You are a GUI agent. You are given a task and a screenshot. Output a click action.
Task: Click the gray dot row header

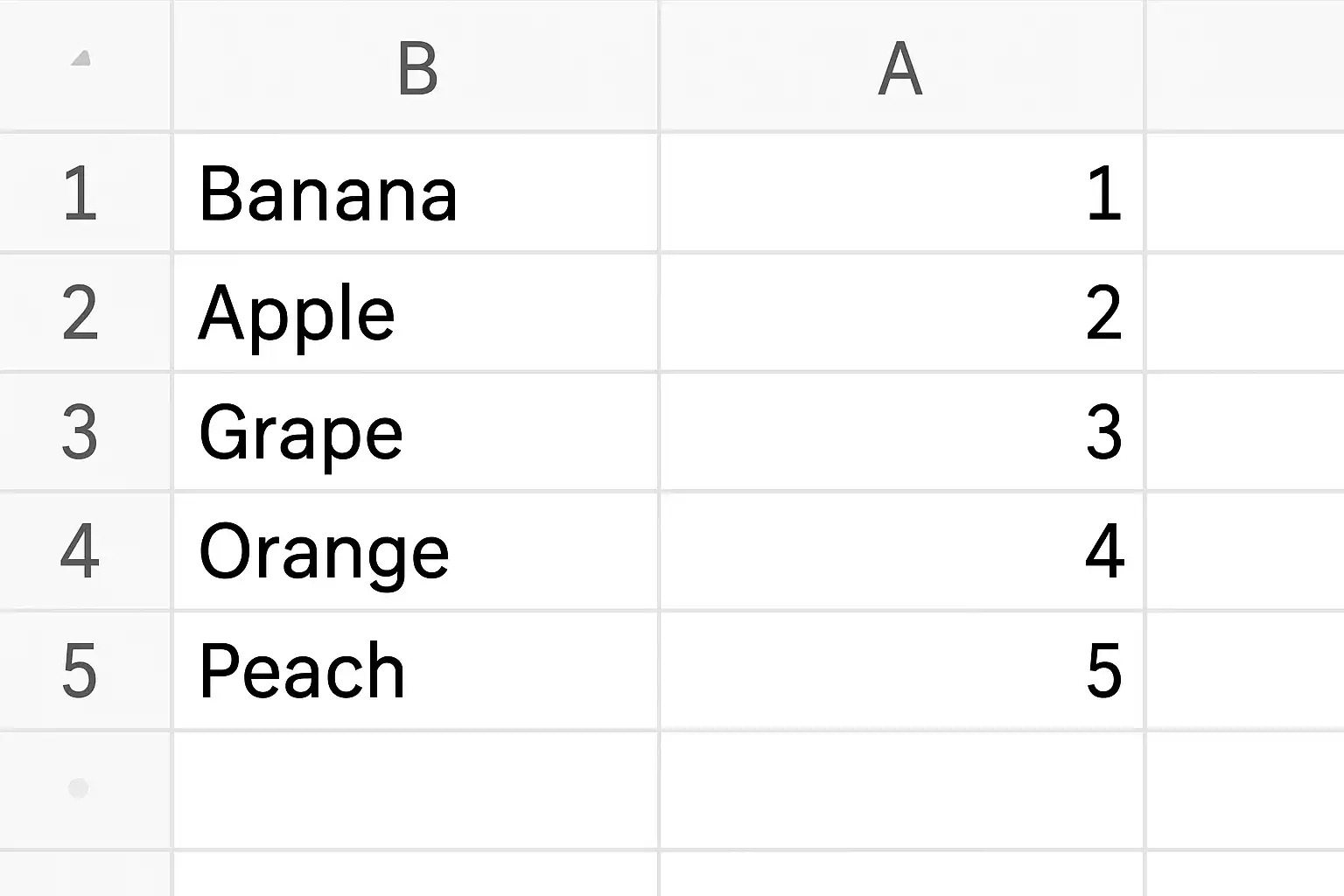click(79, 789)
